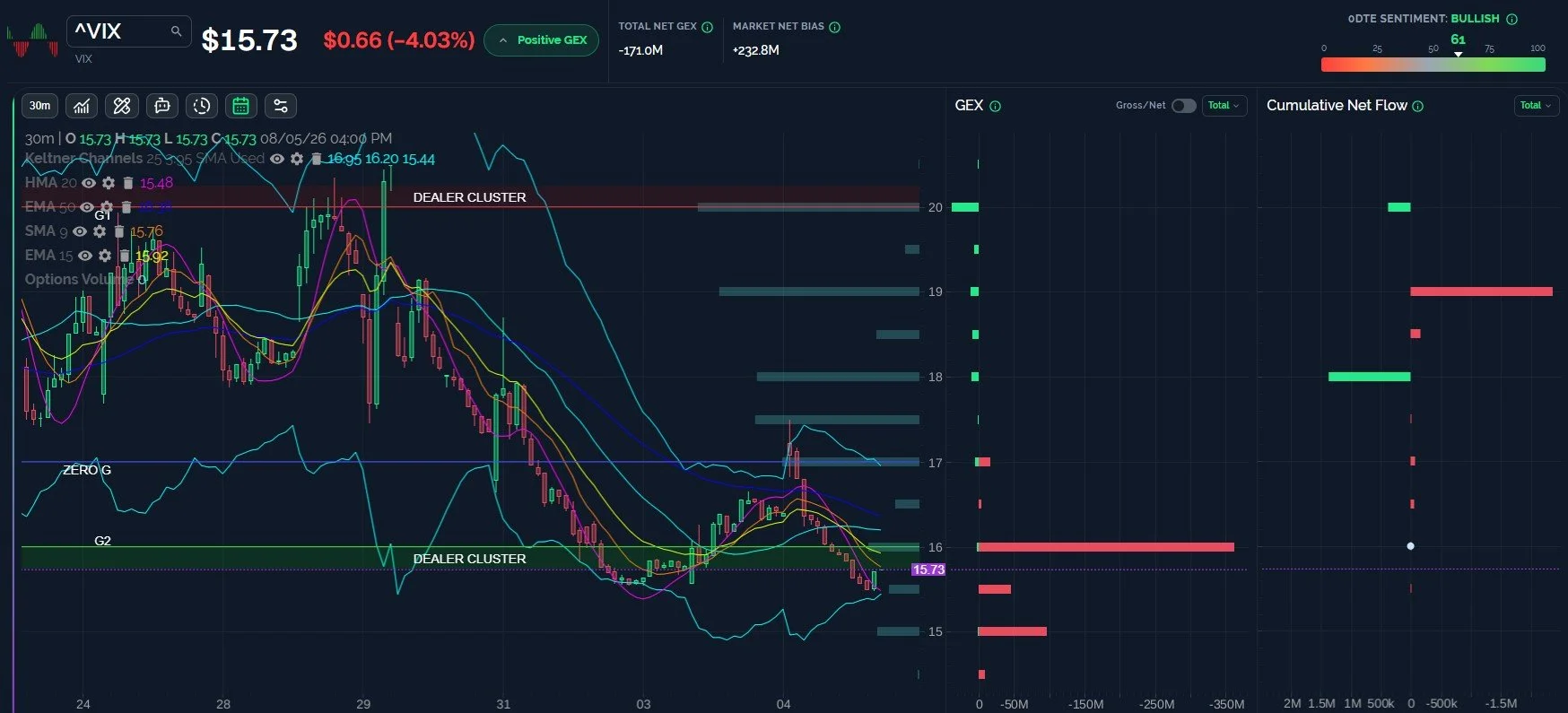Click the Options Volume indicator label
Image resolution: width=1568 pixels, height=713 pixels.
pos(79,280)
